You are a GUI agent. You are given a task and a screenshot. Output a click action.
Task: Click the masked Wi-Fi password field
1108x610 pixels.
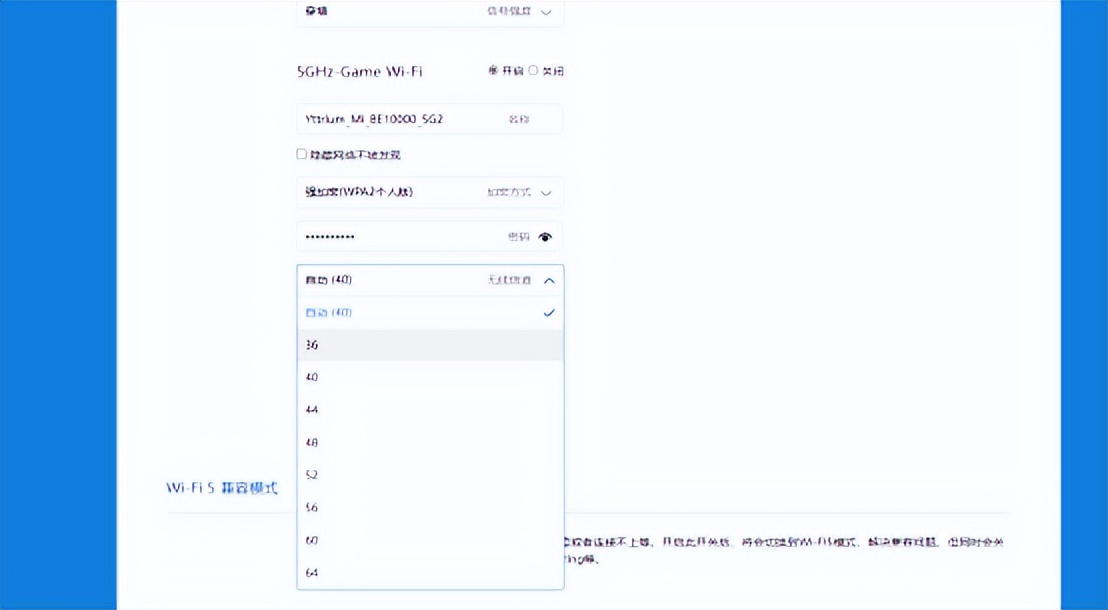[400, 236]
